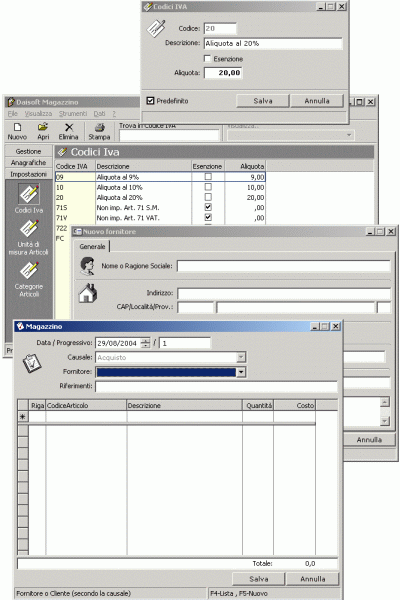The width and height of the screenshot is (400, 600).
Task: Expand the Visualizza dropdown in the toolbar
Action: click(x=349, y=135)
